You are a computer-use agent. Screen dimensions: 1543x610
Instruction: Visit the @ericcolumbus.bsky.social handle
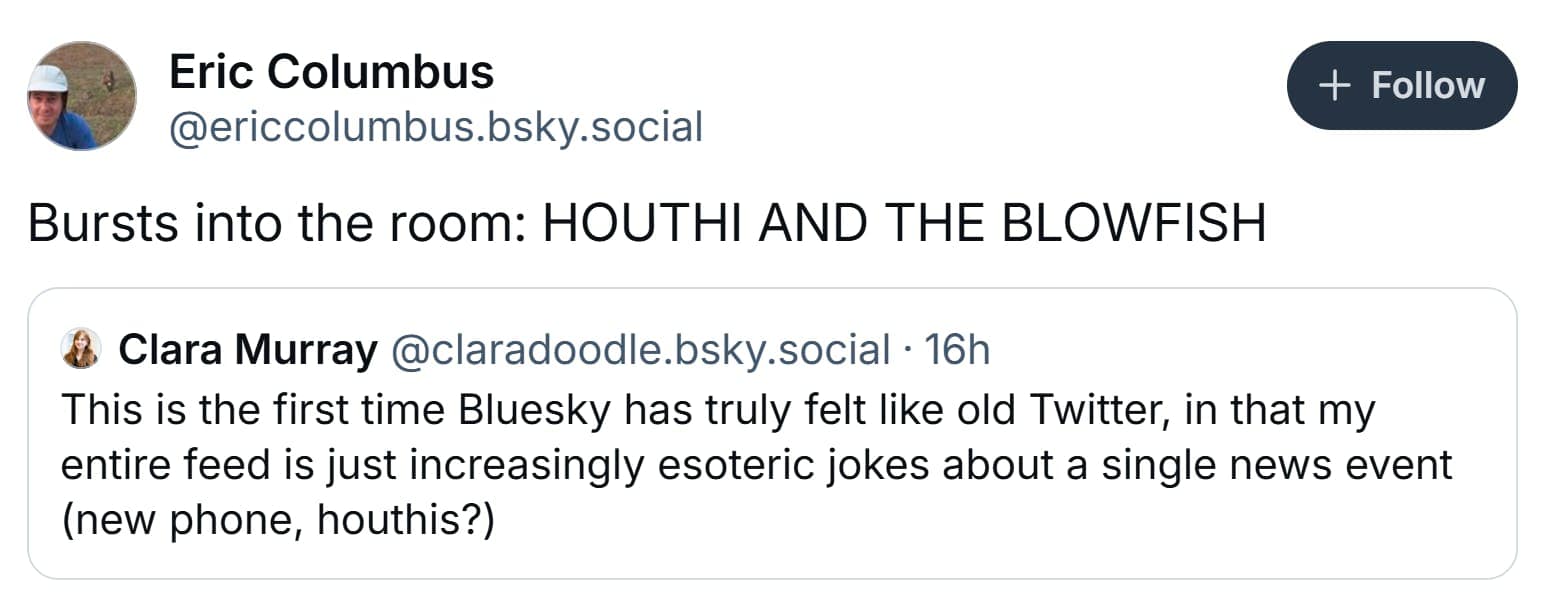coord(436,127)
